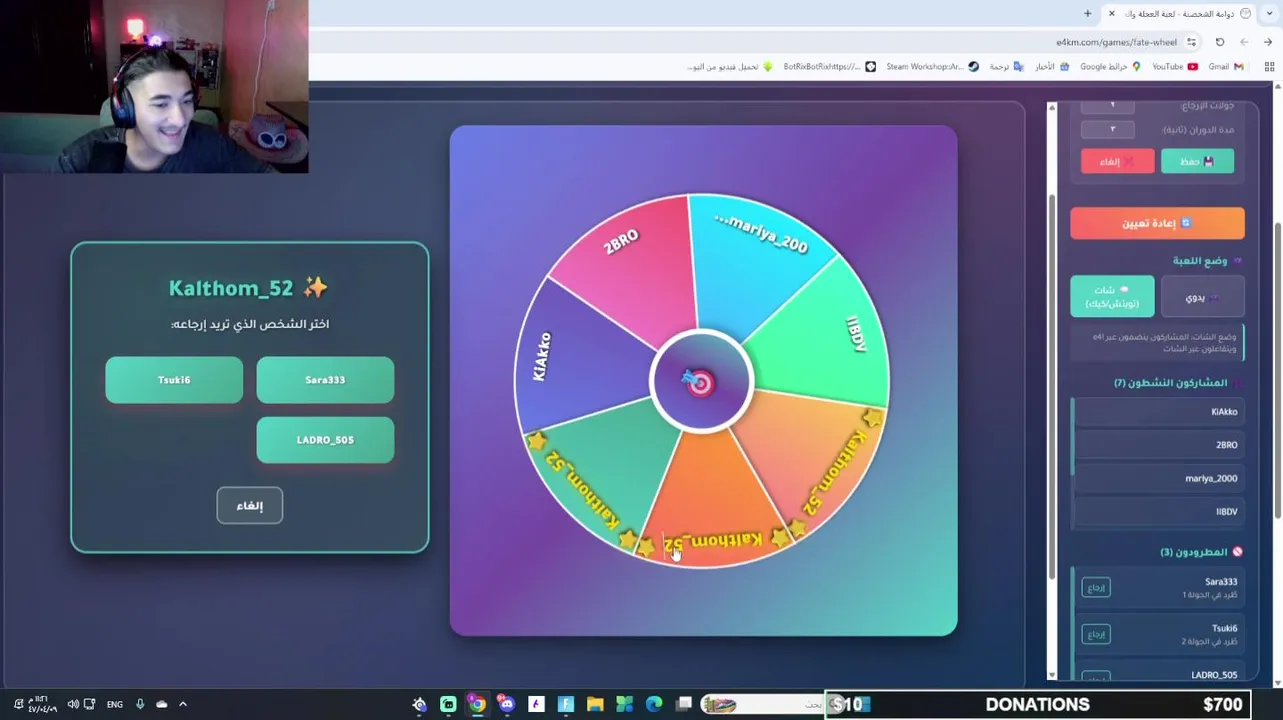
Task: Open the YouTube bookmark
Action: pyautogui.click(x=1174, y=67)
